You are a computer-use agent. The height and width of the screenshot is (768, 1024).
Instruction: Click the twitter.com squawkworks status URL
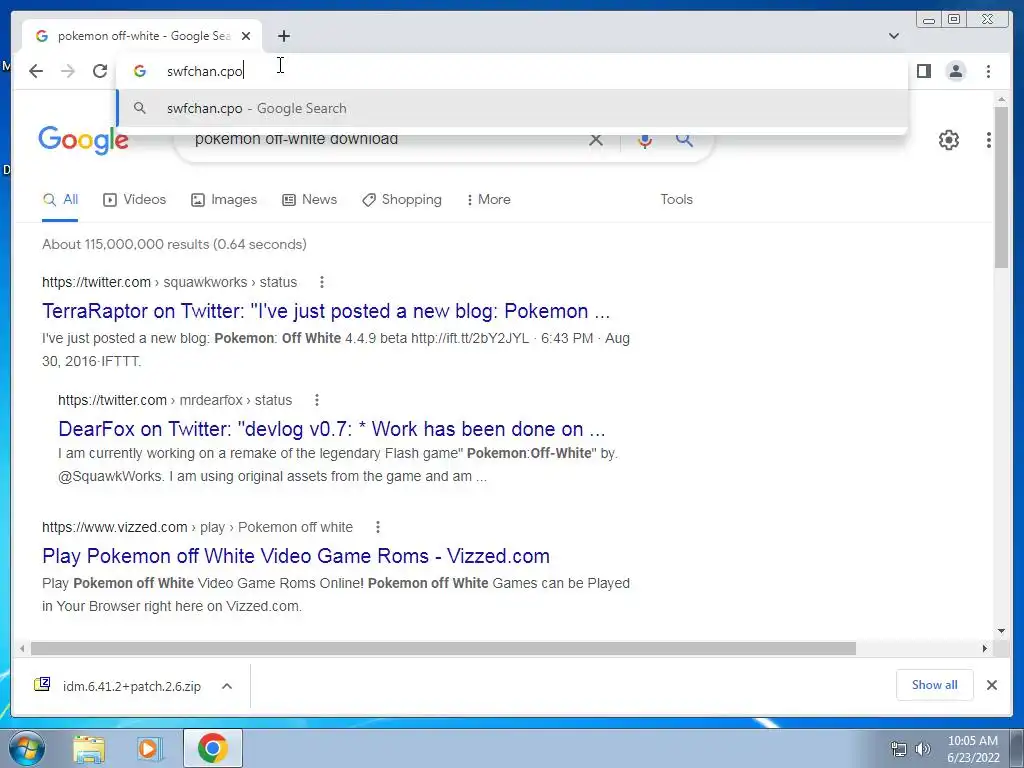coord(169,282)
